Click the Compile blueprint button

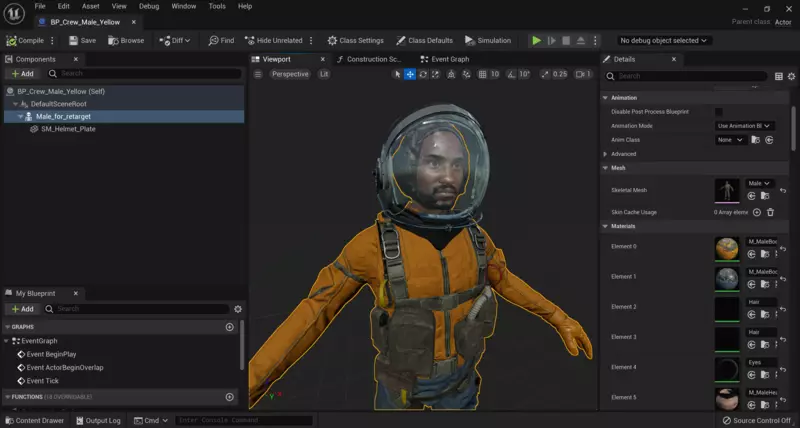tap(26, 40)
